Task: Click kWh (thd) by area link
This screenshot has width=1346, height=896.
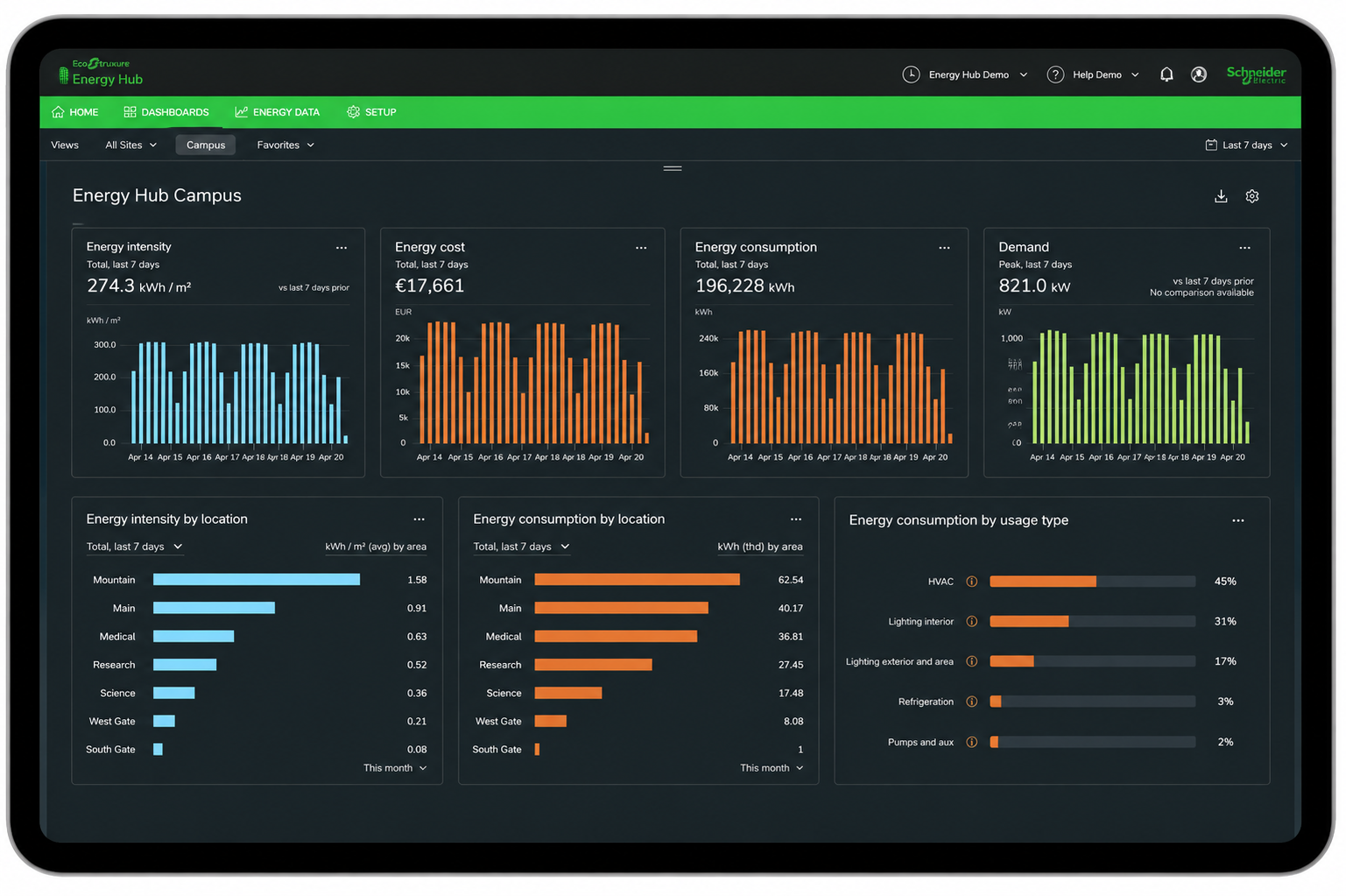Action: click(x=760, y=547)
